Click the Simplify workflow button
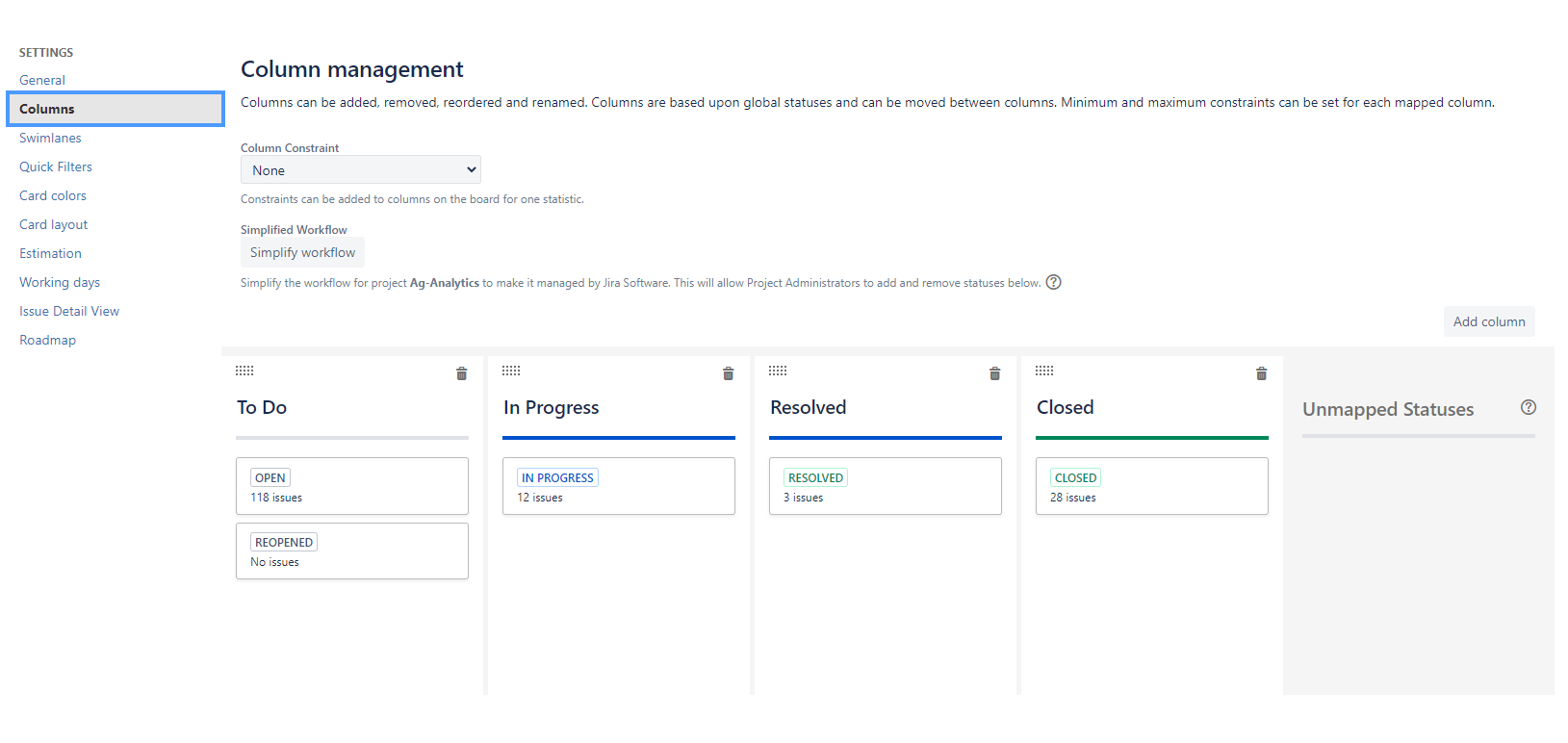 302,252
